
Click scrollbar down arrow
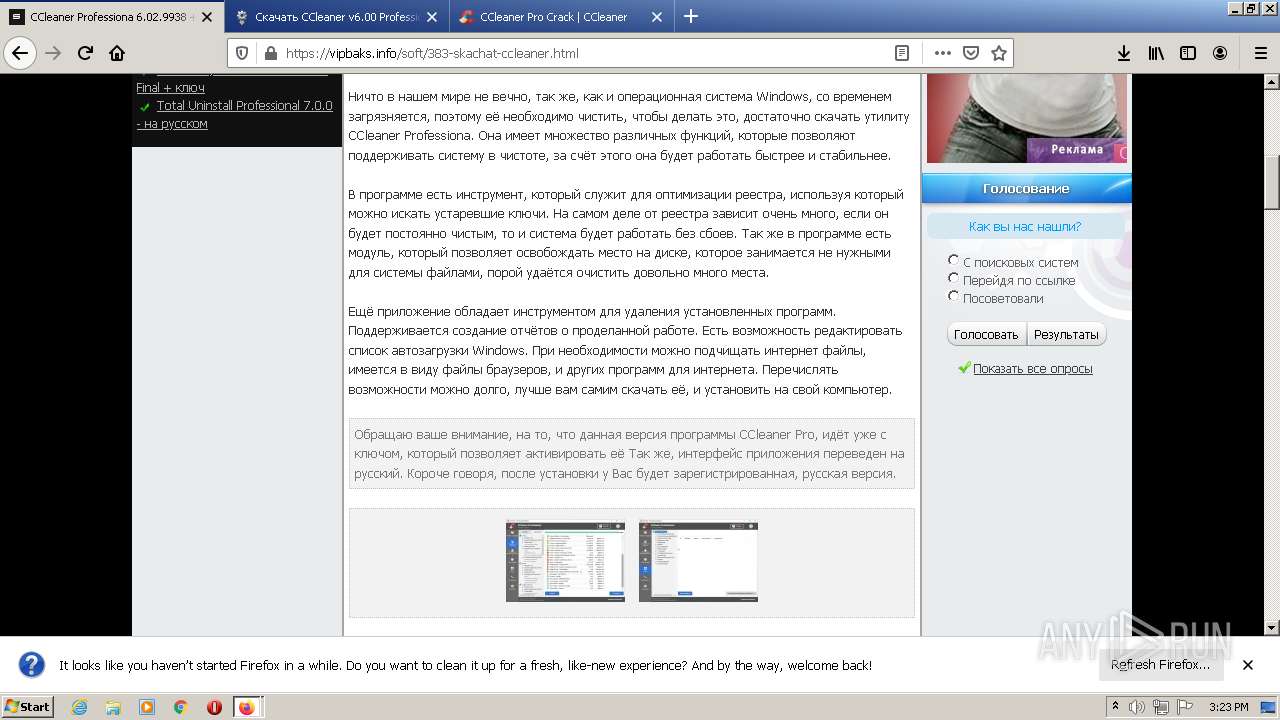tap(1272, 628)
